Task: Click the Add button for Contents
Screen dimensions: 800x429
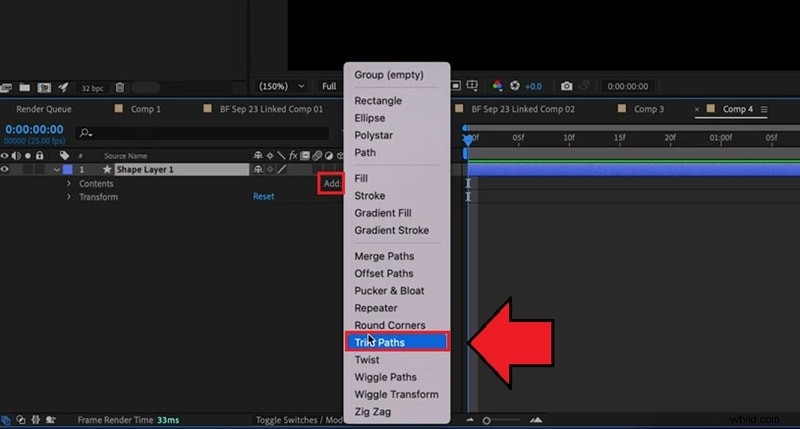Action: [332, 184]
